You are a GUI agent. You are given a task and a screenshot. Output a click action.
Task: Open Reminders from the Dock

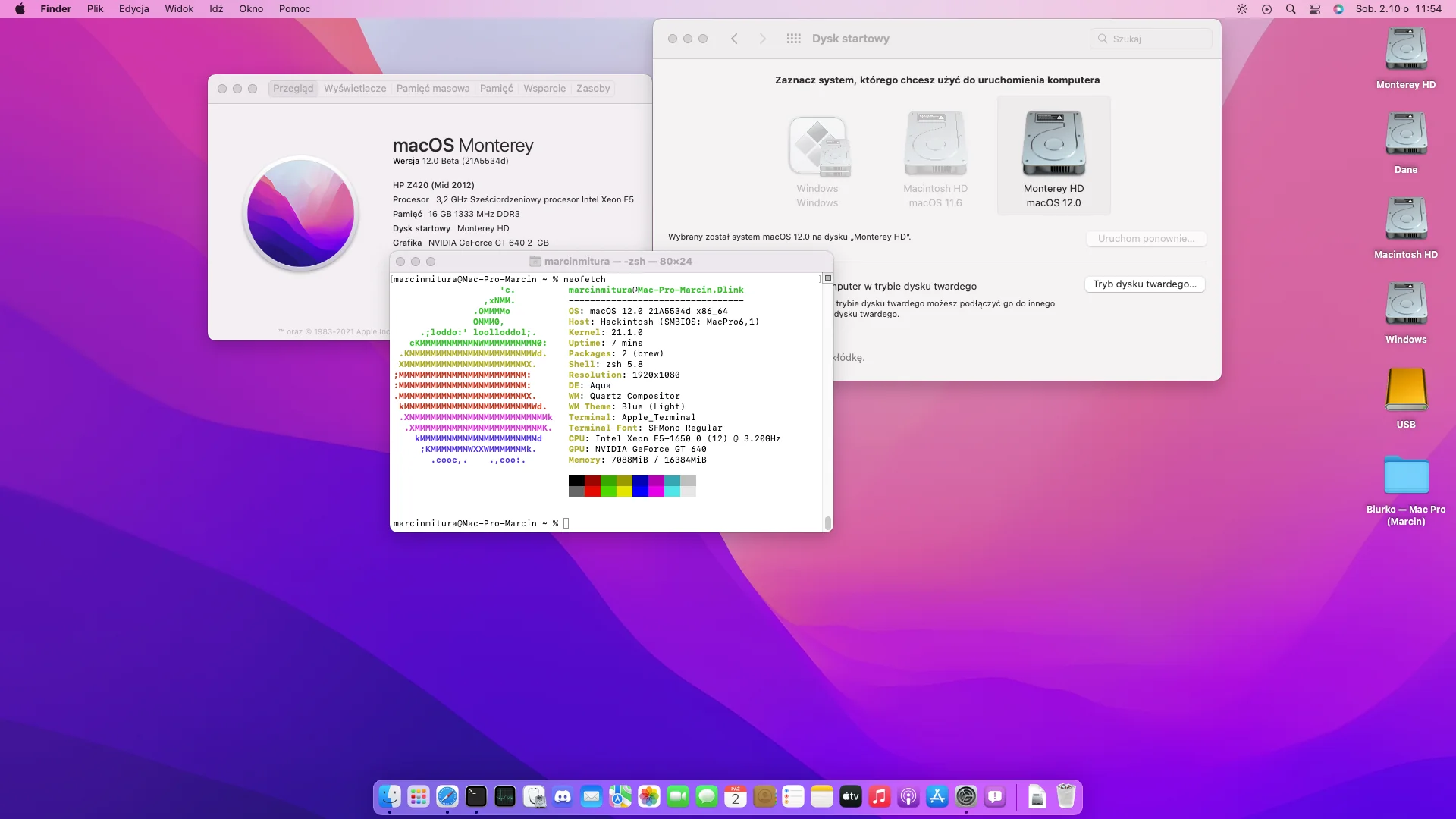[793, 796]
